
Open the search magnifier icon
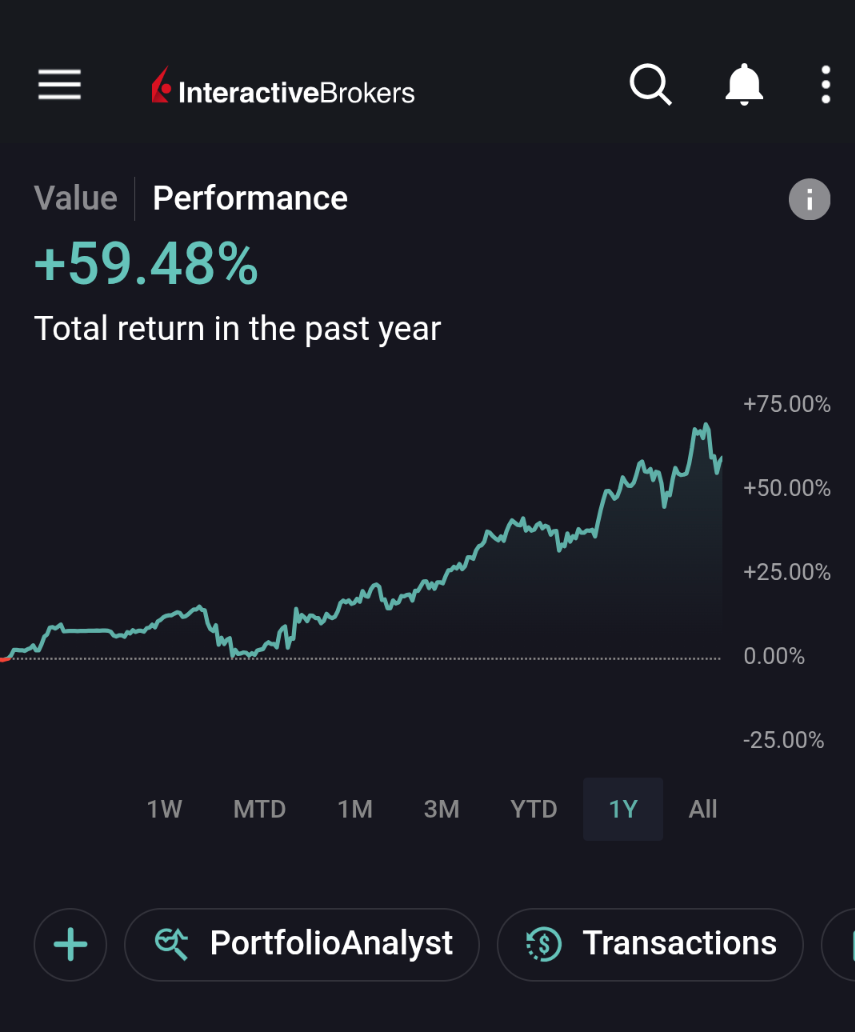(x=650, y=85)
